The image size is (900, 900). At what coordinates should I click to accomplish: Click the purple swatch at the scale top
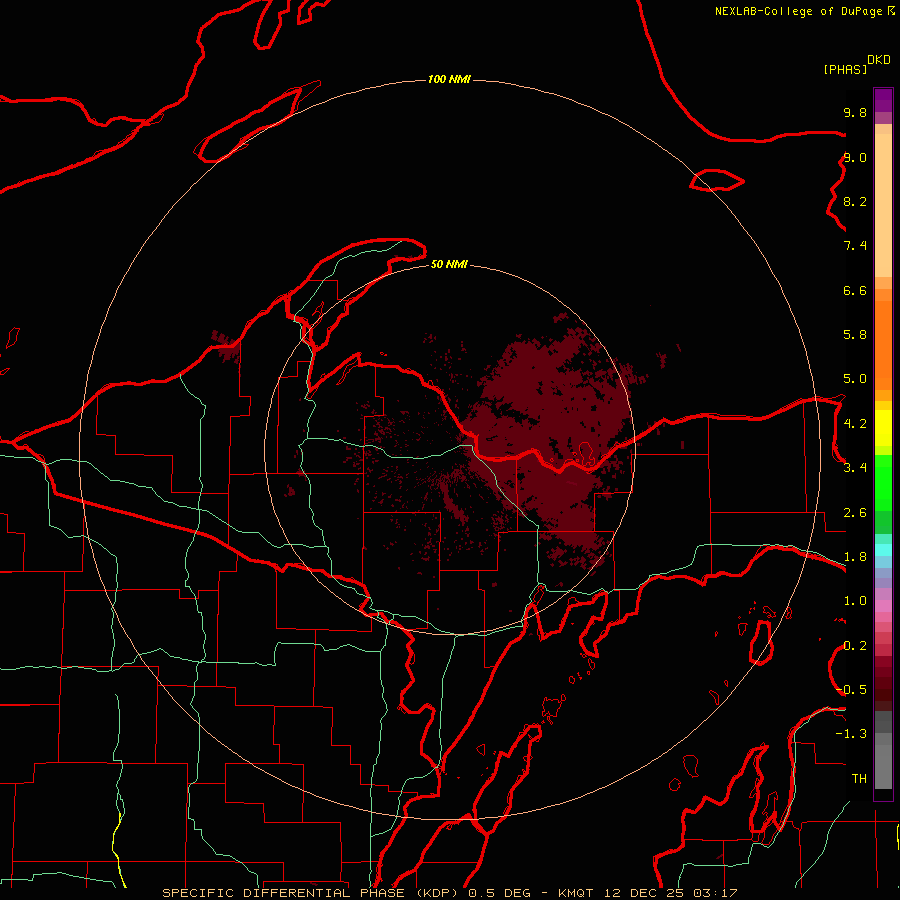[x=883, y=100]
